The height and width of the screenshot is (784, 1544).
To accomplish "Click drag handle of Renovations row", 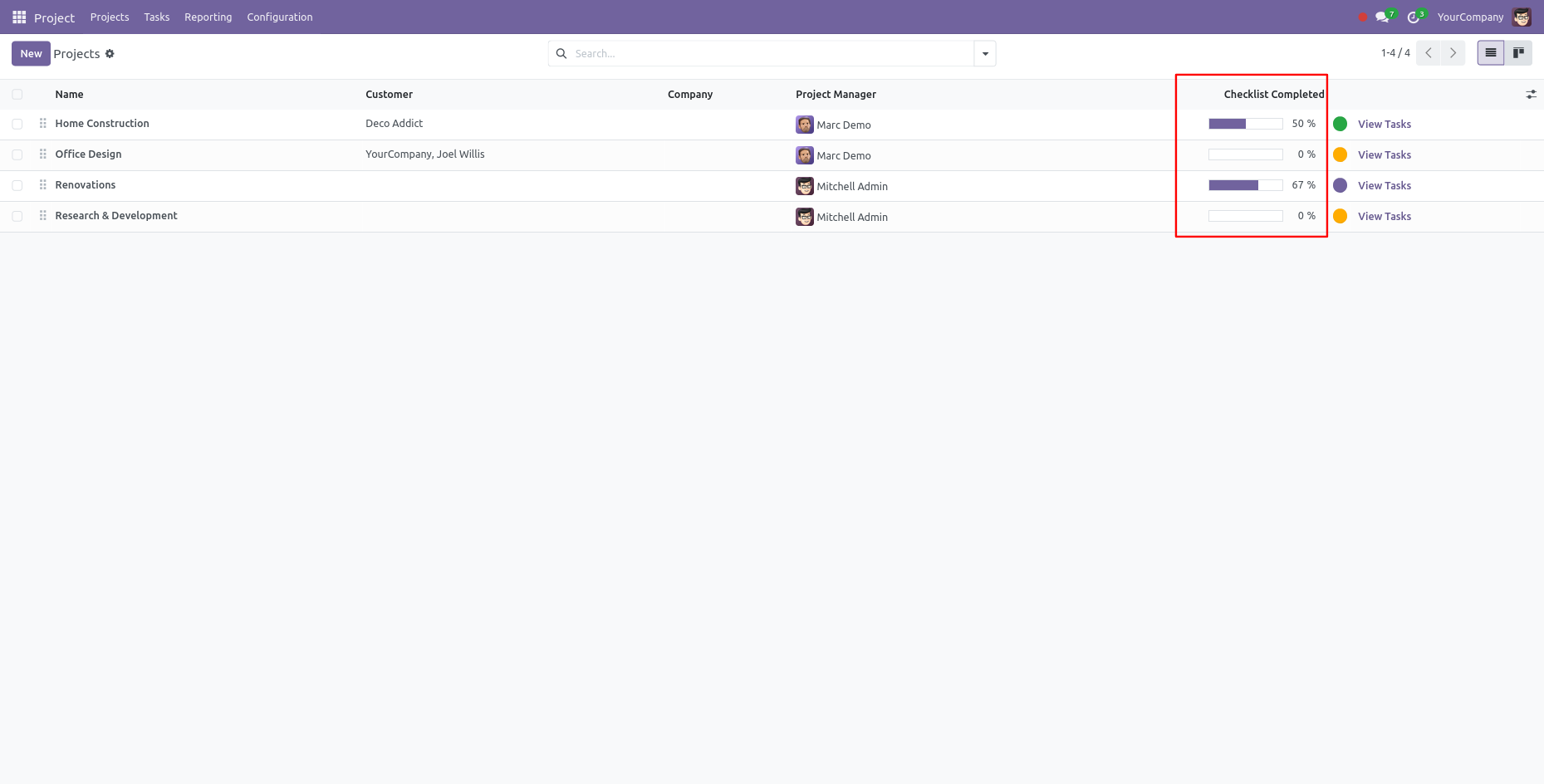I will click(x=43, y=185).
